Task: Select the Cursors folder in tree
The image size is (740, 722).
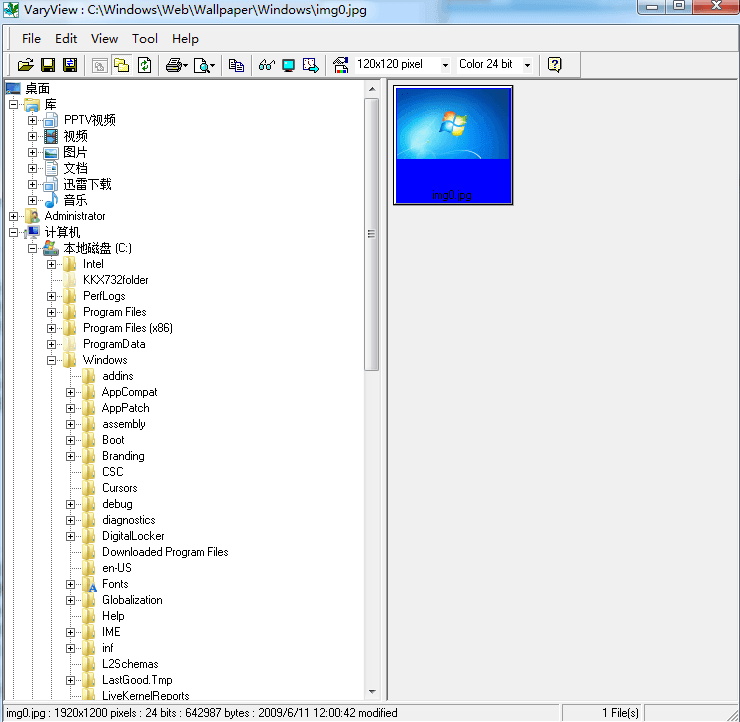Action: click(x=119, y=488)
